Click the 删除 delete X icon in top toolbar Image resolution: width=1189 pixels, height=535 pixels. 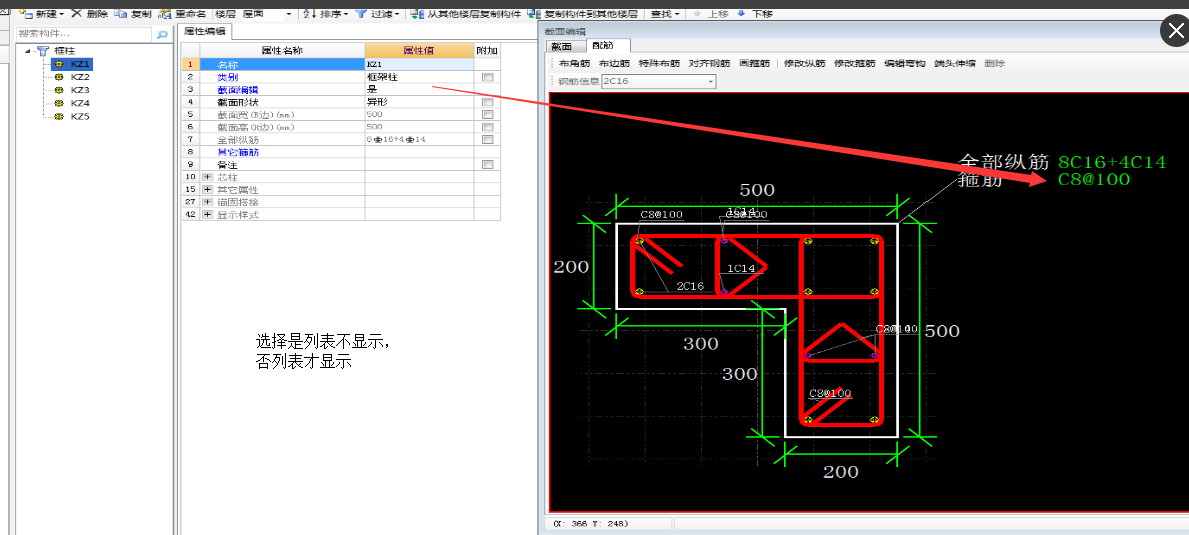pos(76,14)
